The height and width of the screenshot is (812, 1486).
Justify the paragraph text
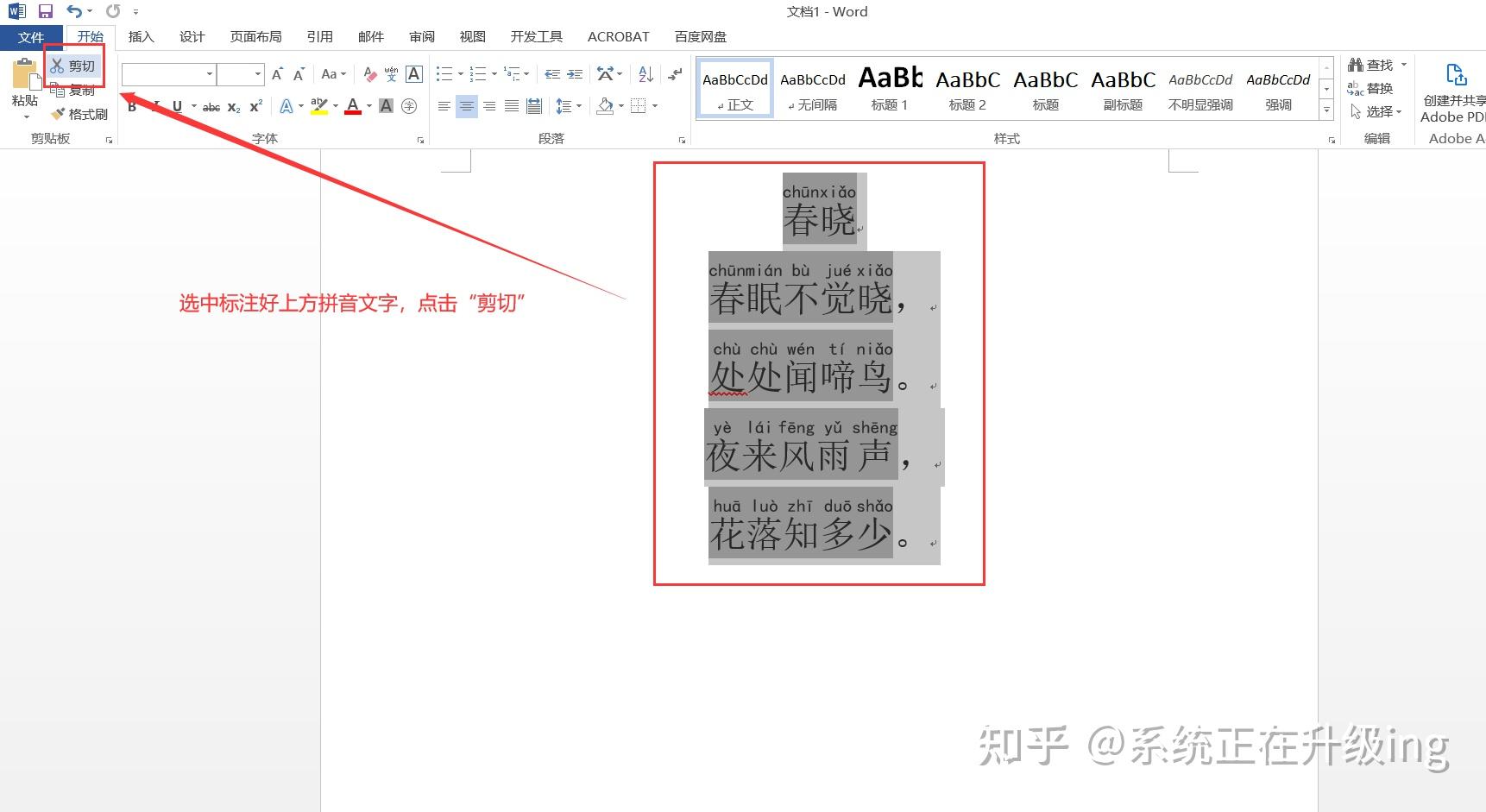(x=512, y=106)
